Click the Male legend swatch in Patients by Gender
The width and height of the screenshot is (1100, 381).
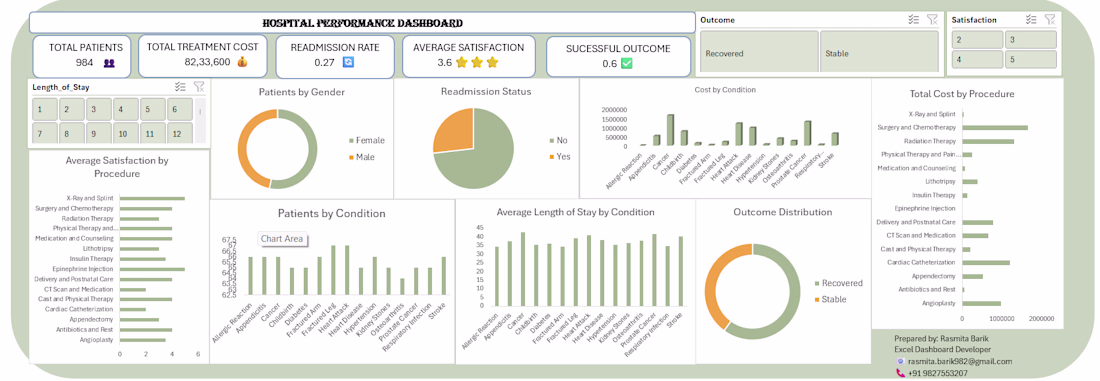(x=351, y=157)
